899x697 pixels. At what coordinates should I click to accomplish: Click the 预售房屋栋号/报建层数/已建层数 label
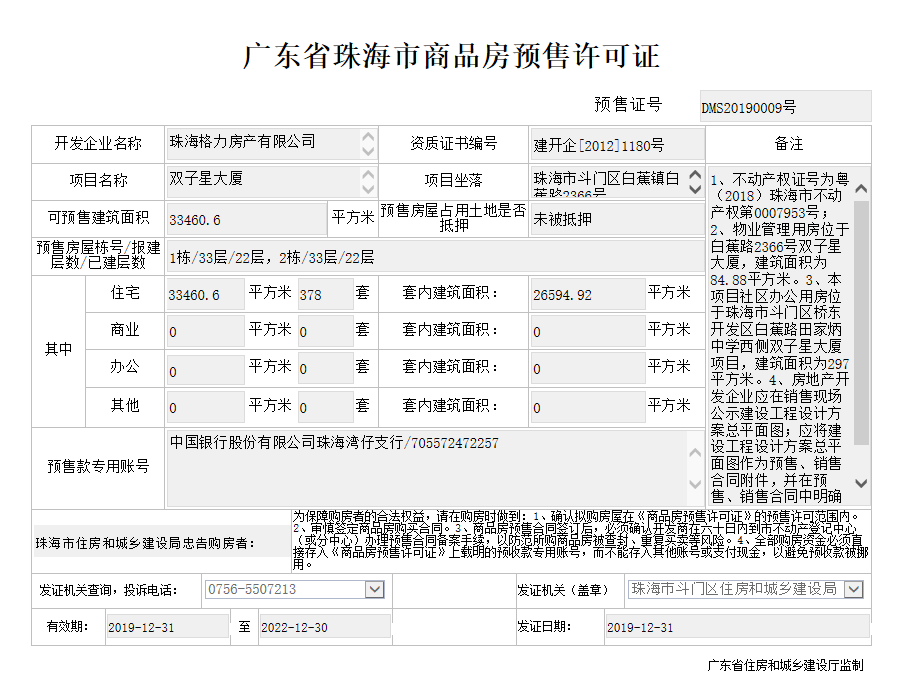click(x=98, y=255)
